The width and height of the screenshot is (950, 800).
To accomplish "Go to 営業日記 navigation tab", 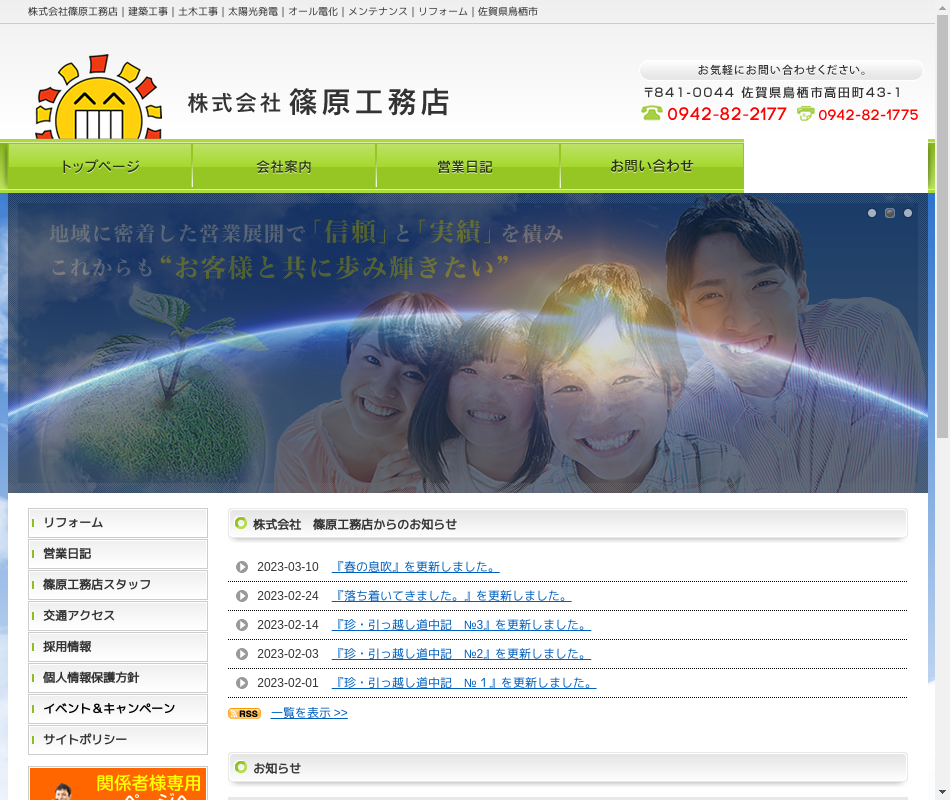I will coord(466,166).
